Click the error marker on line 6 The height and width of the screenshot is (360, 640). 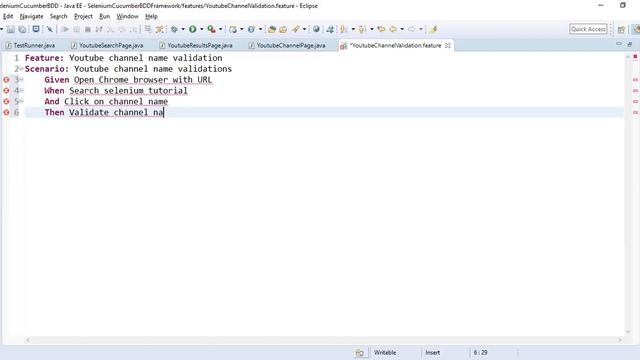click(7, 112)
